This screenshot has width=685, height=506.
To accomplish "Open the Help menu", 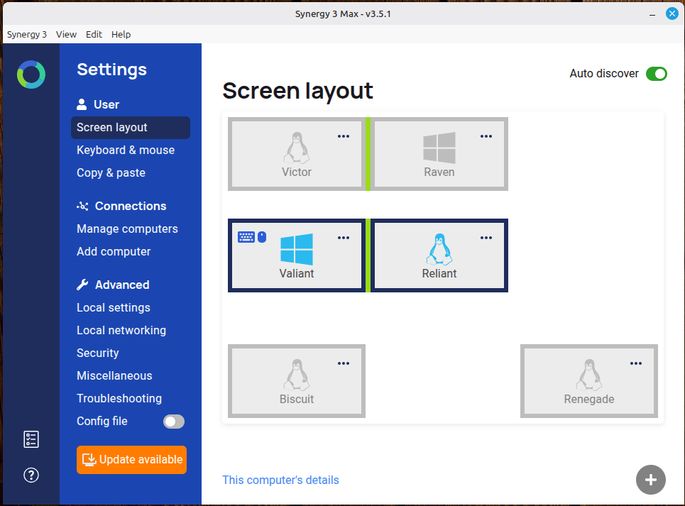I will click(x=121, y=35).
